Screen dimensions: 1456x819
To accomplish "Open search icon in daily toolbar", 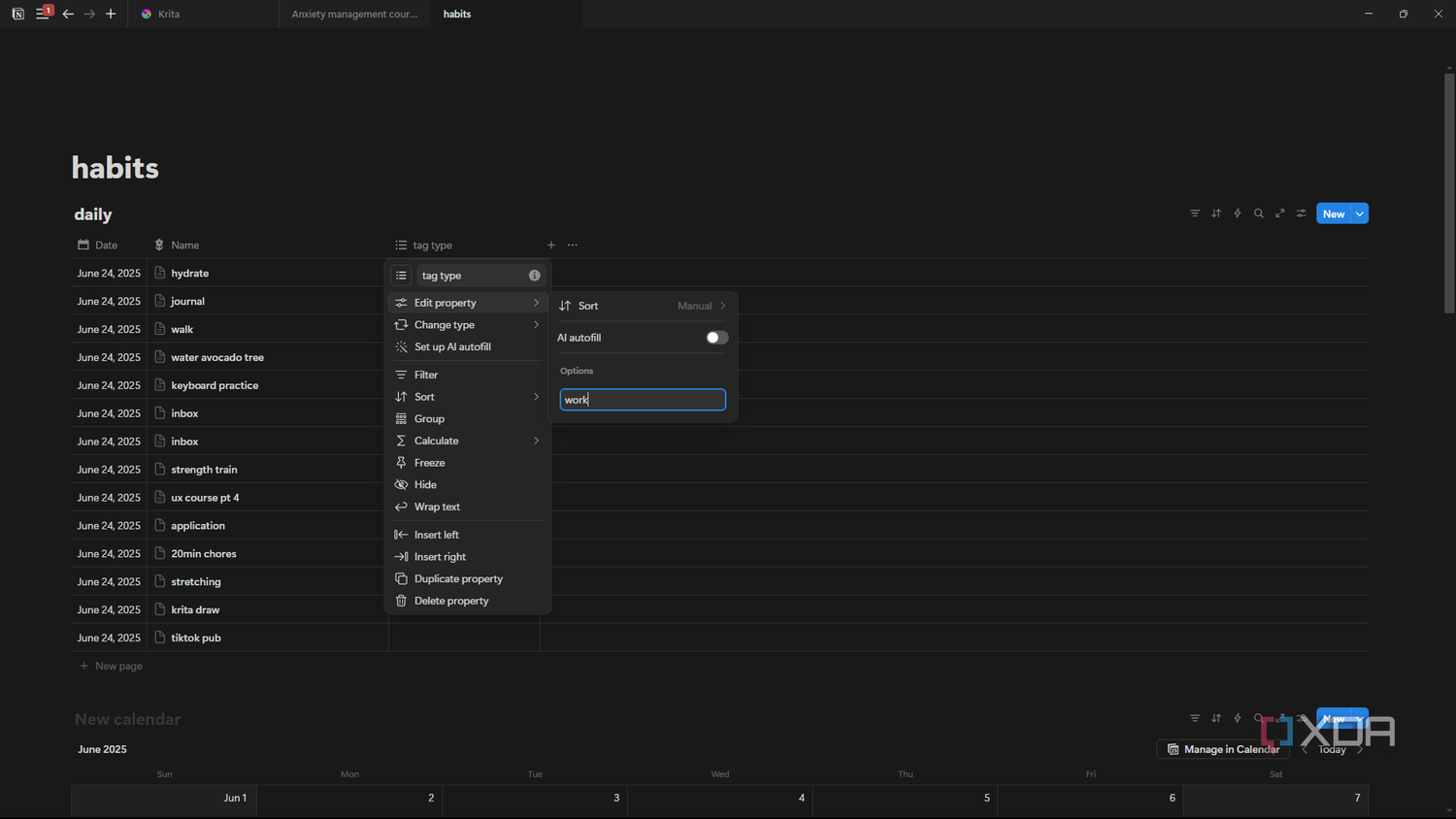I will (1259, 213).
